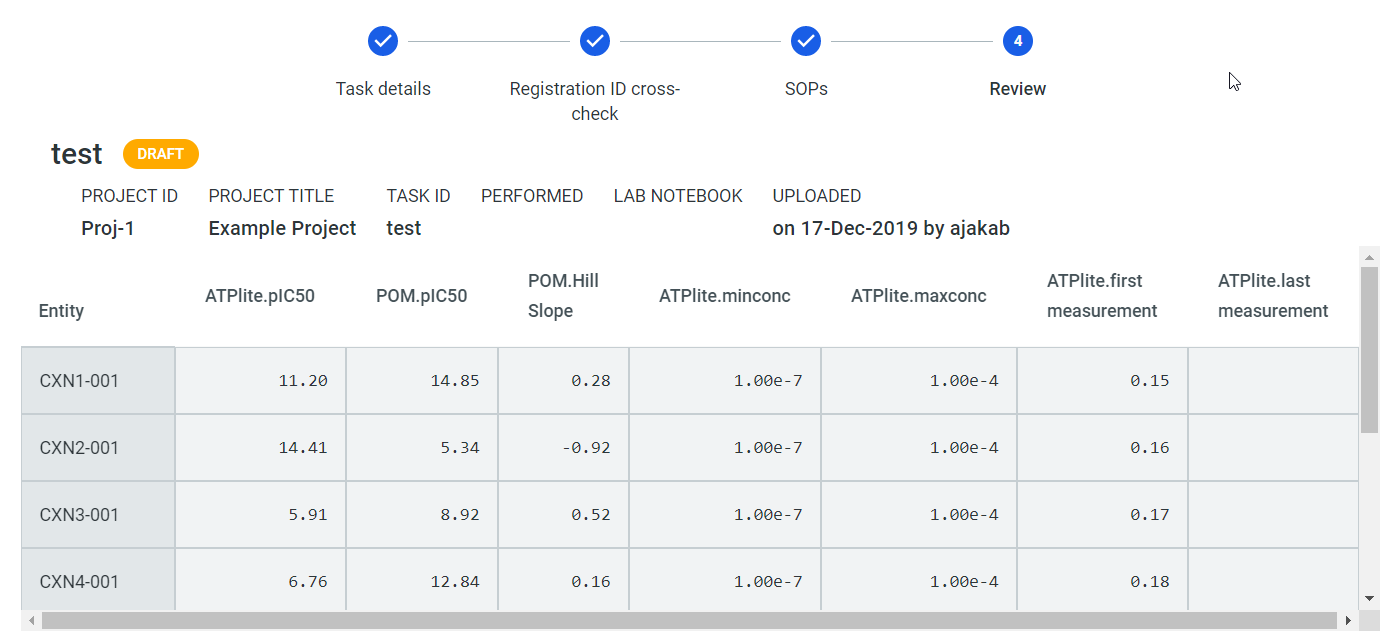The height and width of the screenshot is (642, 1391).
Task: Click the vertical scrollbar up arrow
Action: pos(1369,256)
